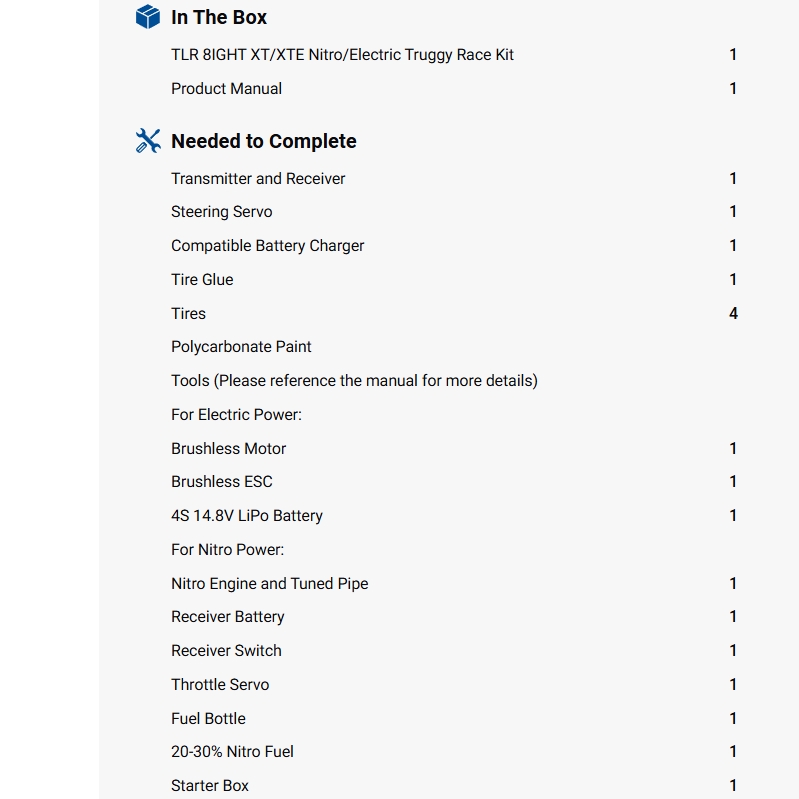Click Nitro Engine and Tuned Pipe
This screenshot has width=799, height=799.
tap(269, 584)
